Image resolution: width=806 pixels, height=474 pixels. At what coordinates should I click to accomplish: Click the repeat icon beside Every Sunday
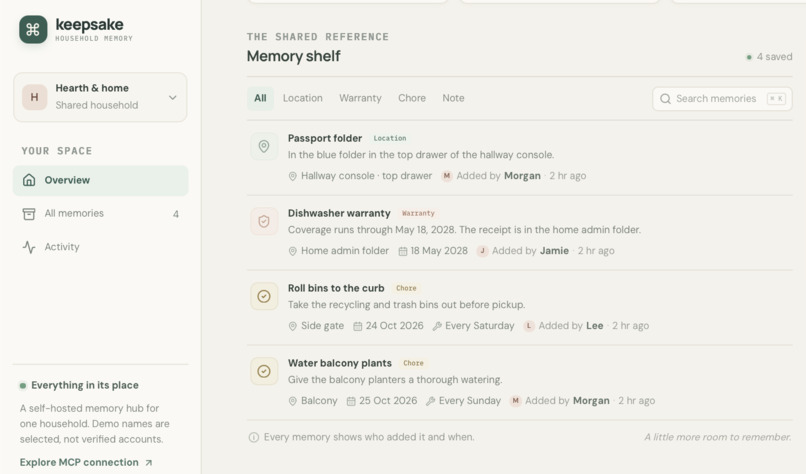click(x=431, y=402)
